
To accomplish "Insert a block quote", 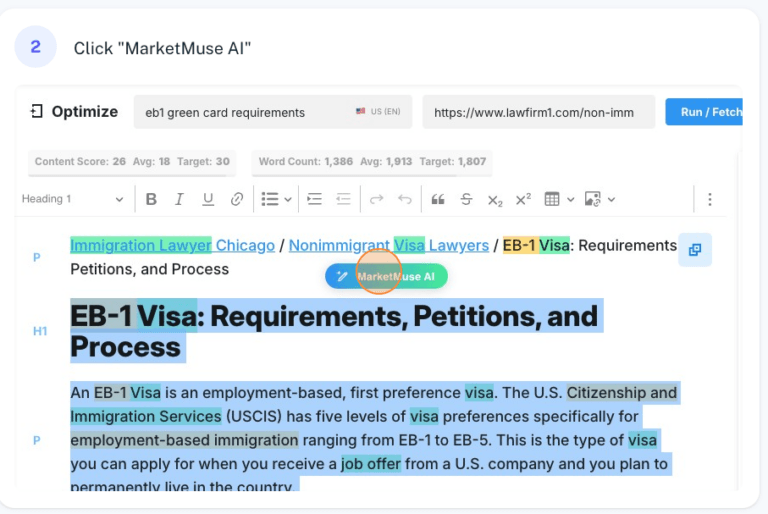I will point(438,199).
